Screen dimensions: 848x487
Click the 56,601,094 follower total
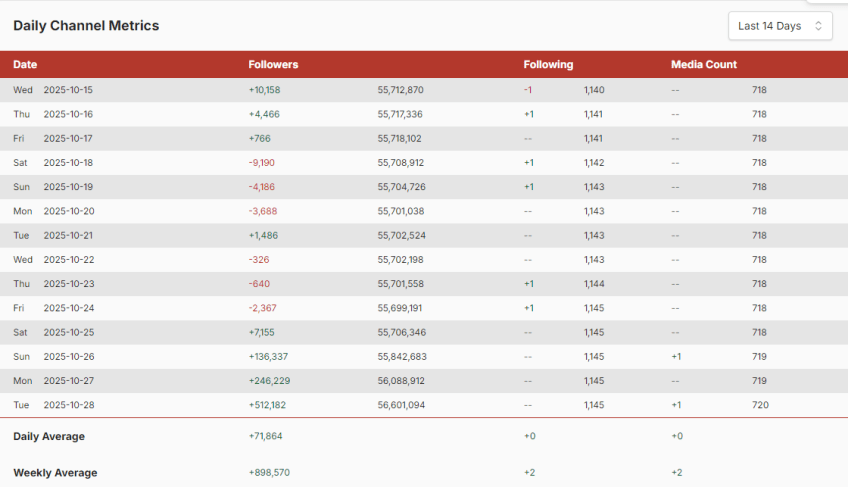click(400, 405)
